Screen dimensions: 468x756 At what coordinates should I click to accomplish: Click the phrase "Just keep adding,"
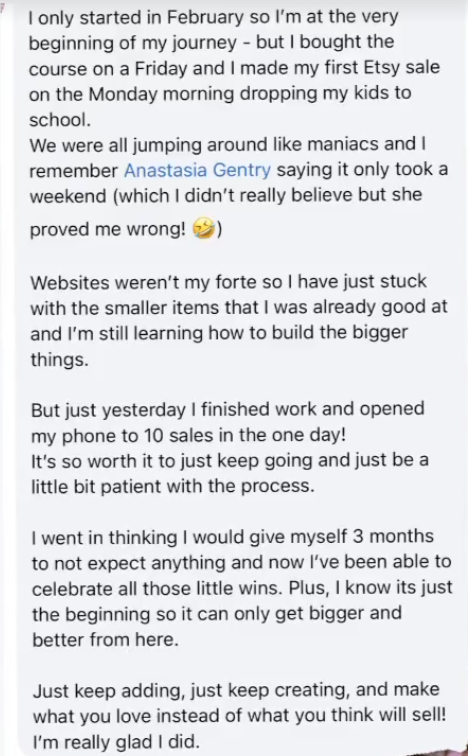coord(109,690)
